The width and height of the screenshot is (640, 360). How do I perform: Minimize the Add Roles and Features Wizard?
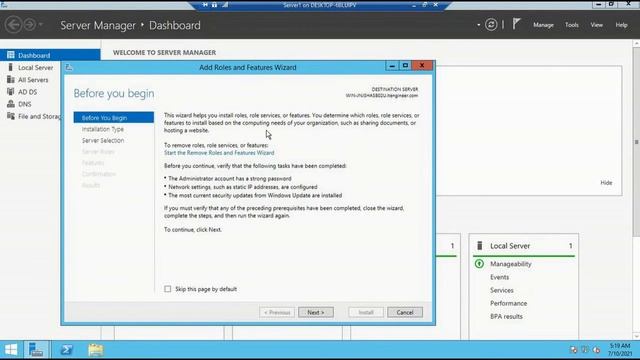click(392, 66)
